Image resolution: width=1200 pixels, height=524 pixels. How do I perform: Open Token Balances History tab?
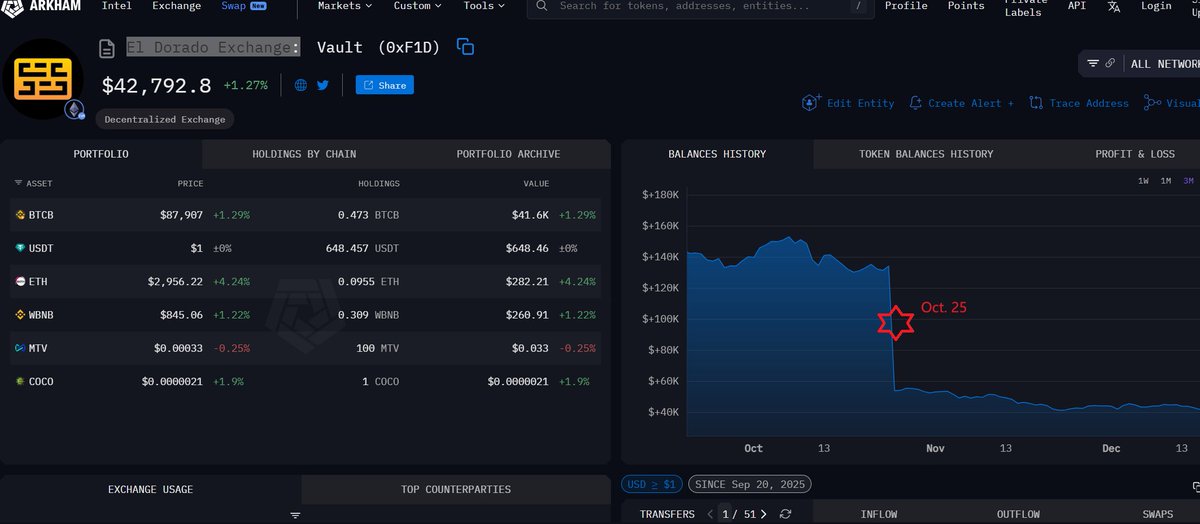(x=926, y=154)
